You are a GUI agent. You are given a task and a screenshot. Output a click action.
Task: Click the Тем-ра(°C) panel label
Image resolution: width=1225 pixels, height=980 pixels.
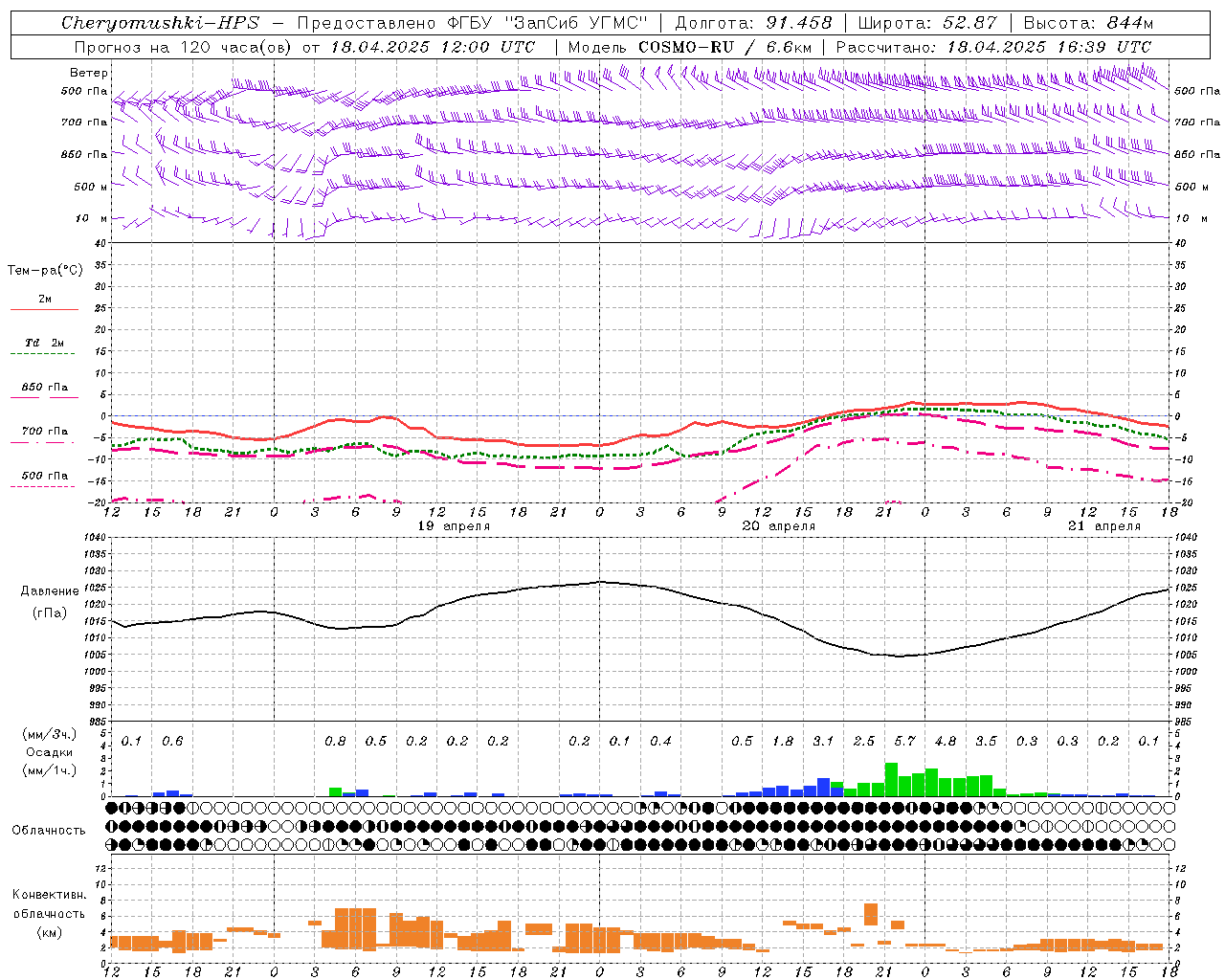click(45, 271)
